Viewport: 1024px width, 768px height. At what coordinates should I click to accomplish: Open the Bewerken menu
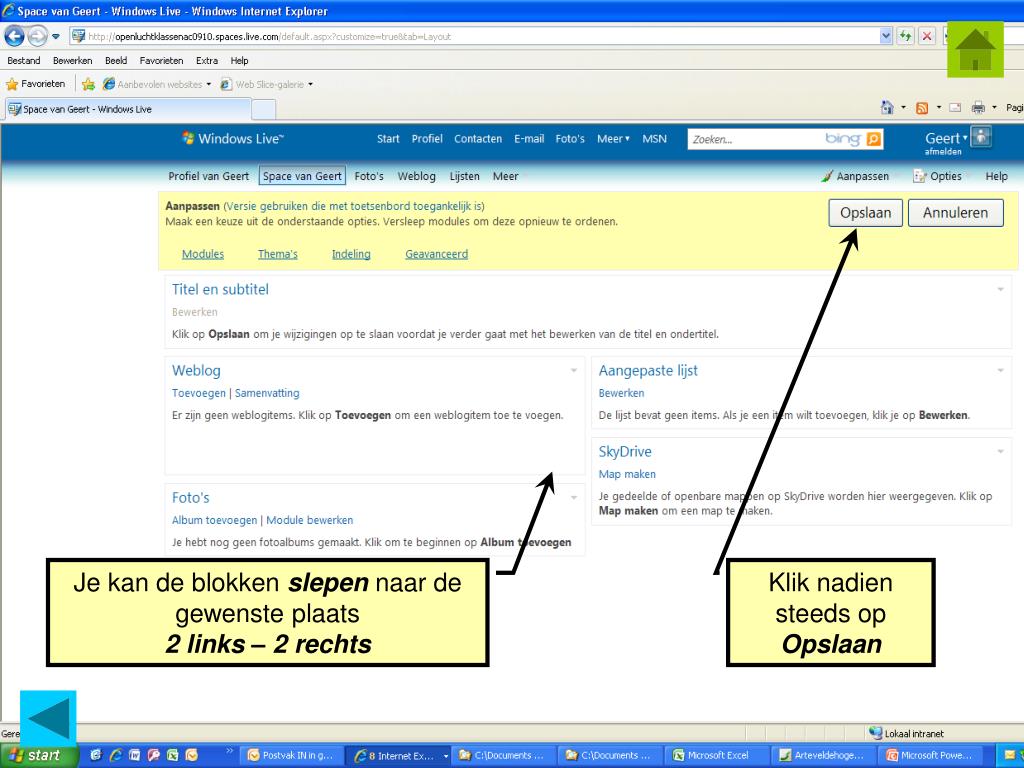(72, 61)
